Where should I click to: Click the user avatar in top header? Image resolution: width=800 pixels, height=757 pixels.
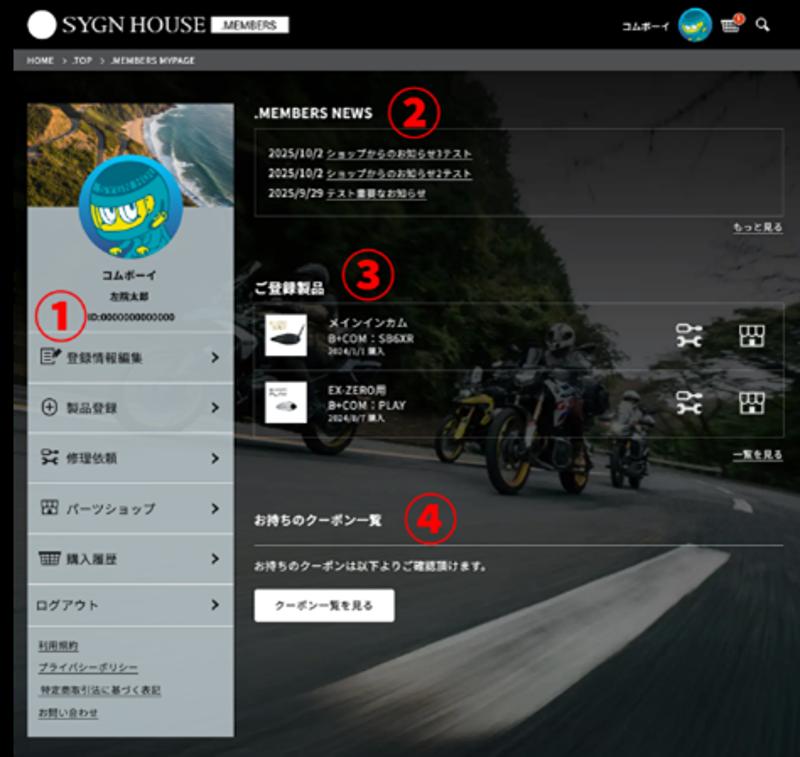click(694, 25)
